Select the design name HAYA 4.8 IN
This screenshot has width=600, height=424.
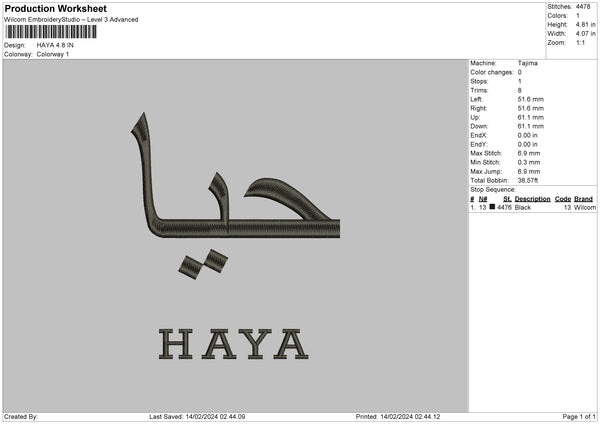55,45
